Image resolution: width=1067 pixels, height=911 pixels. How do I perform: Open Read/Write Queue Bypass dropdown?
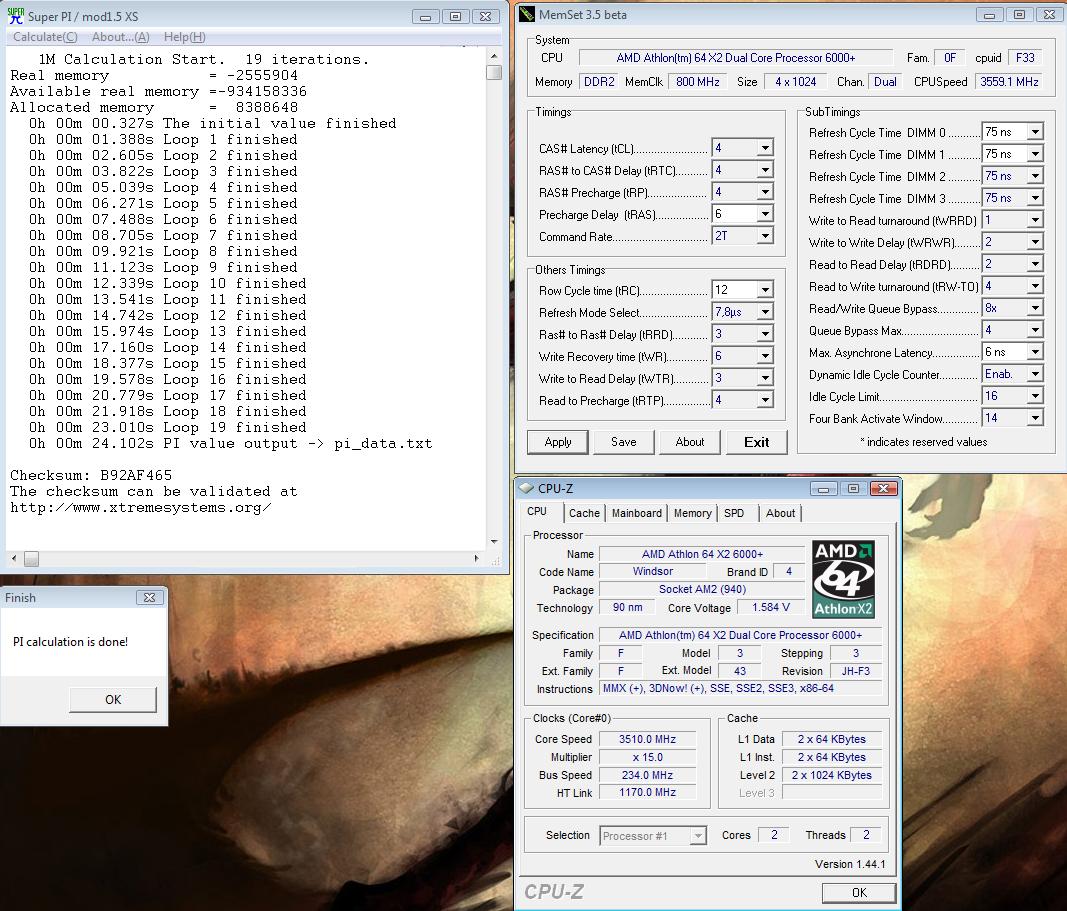coord(1035,308)
